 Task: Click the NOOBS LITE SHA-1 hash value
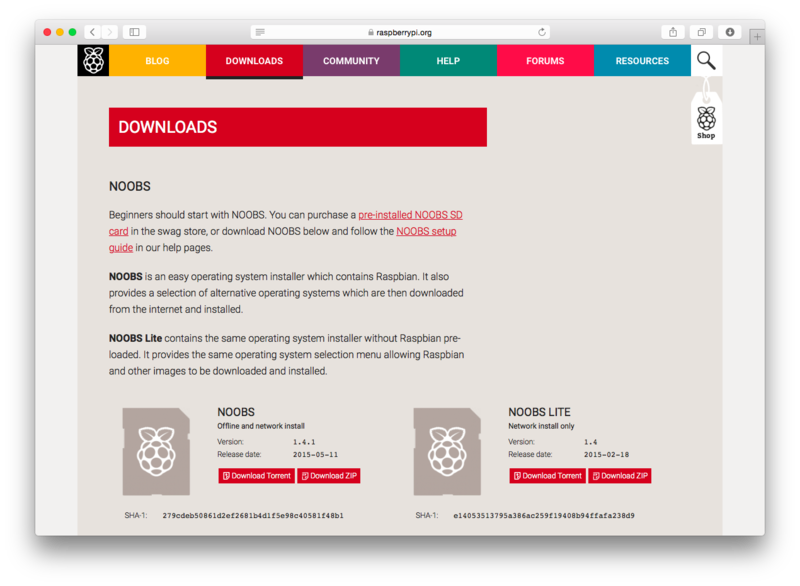(544, 516)
